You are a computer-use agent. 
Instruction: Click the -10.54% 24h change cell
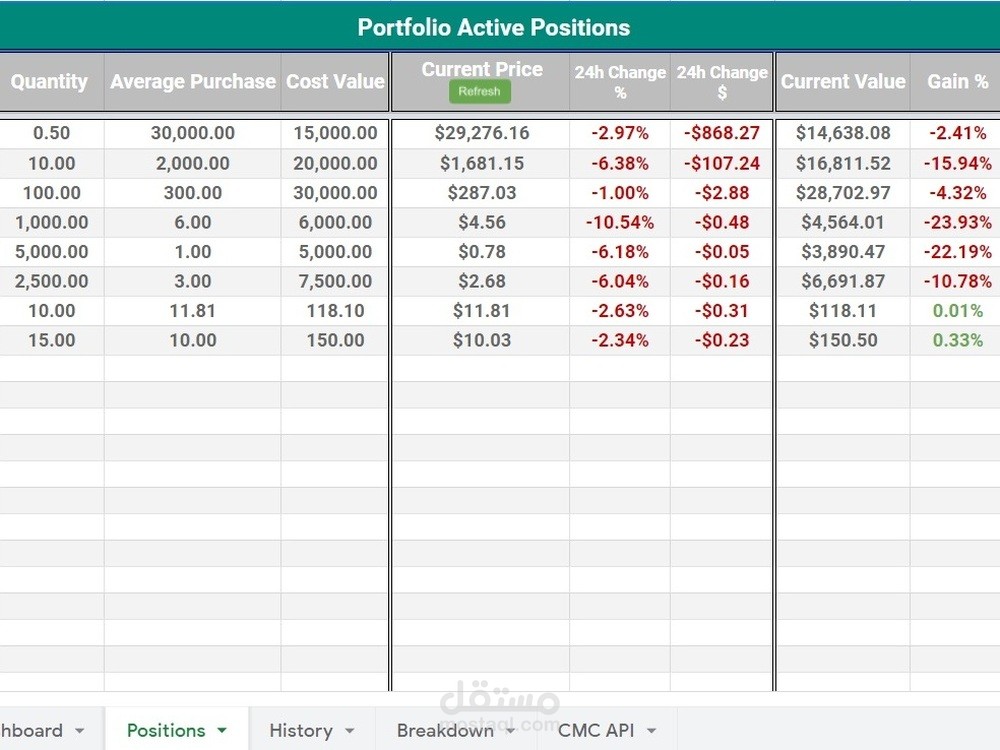point(620,222)
